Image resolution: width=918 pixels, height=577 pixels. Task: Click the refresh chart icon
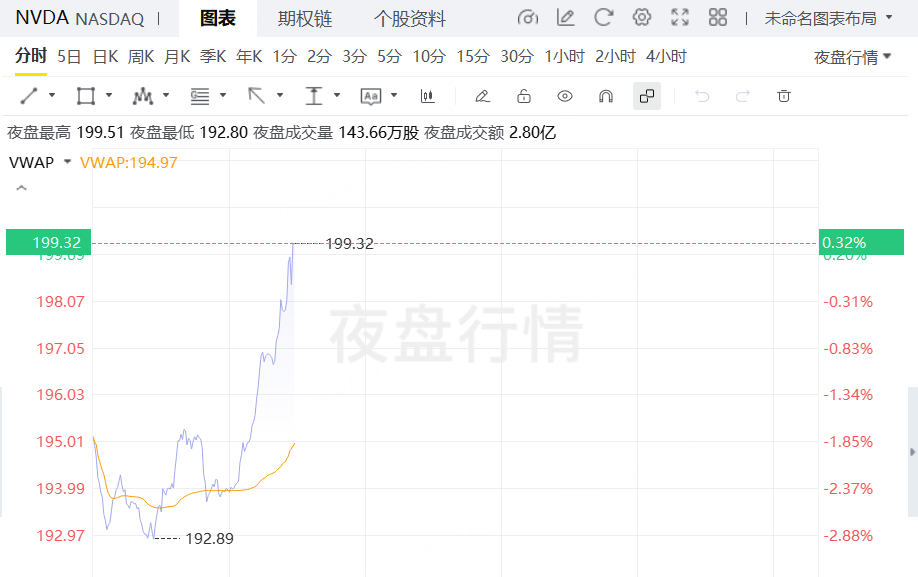(604, 18)
